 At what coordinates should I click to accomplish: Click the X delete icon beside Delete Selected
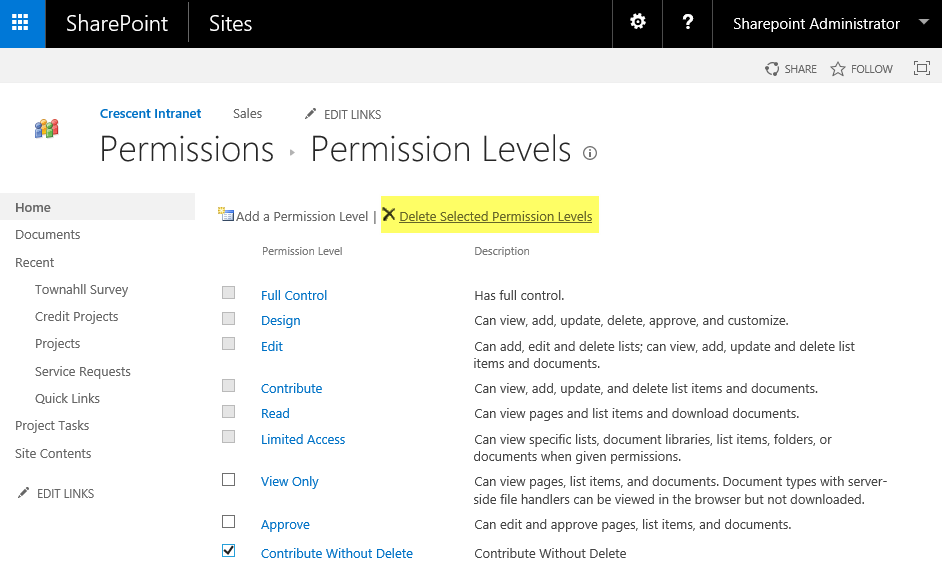coord(389,214)
